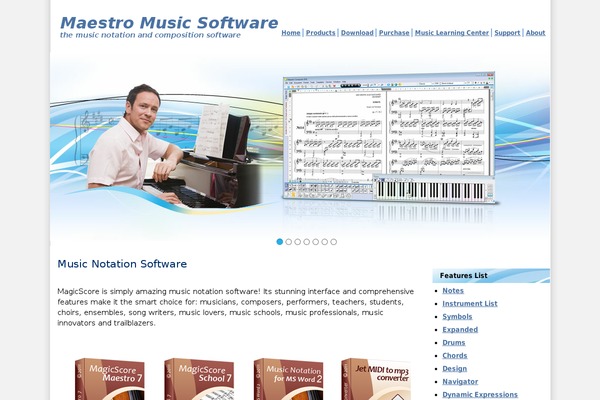This screenshot has width=600, height=400.
Task: Click the Maestro Music Software site title
Action: [x=169, y=23]
